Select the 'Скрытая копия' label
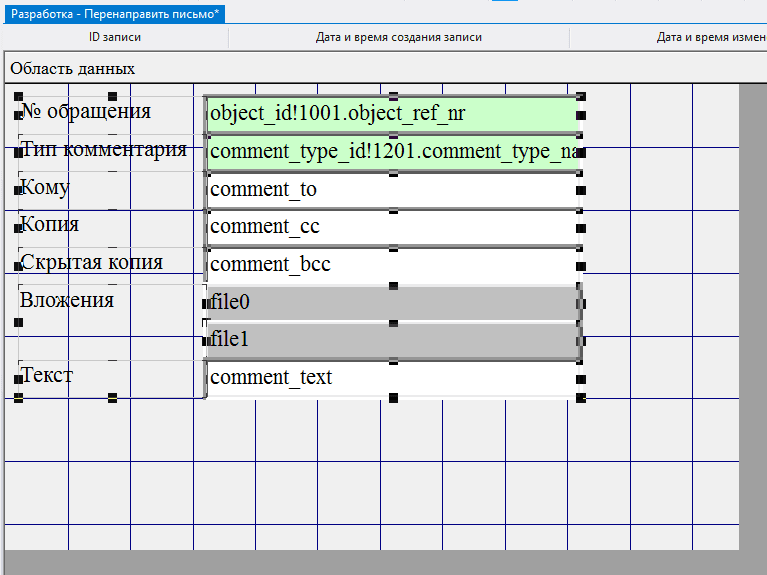This screenshot has height=575, width=767. [92, 262]
